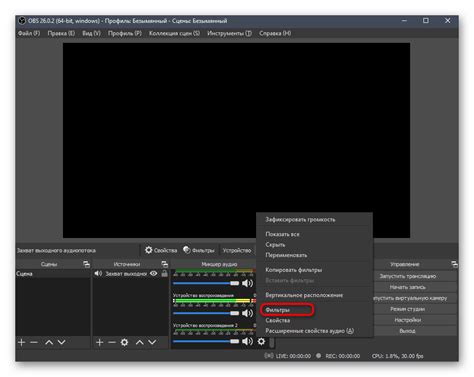This screenshot has width=474, height=377.
Task: Adjust Устройство воспроизведения 2 volume slider
Action: (x=206, y=341)
